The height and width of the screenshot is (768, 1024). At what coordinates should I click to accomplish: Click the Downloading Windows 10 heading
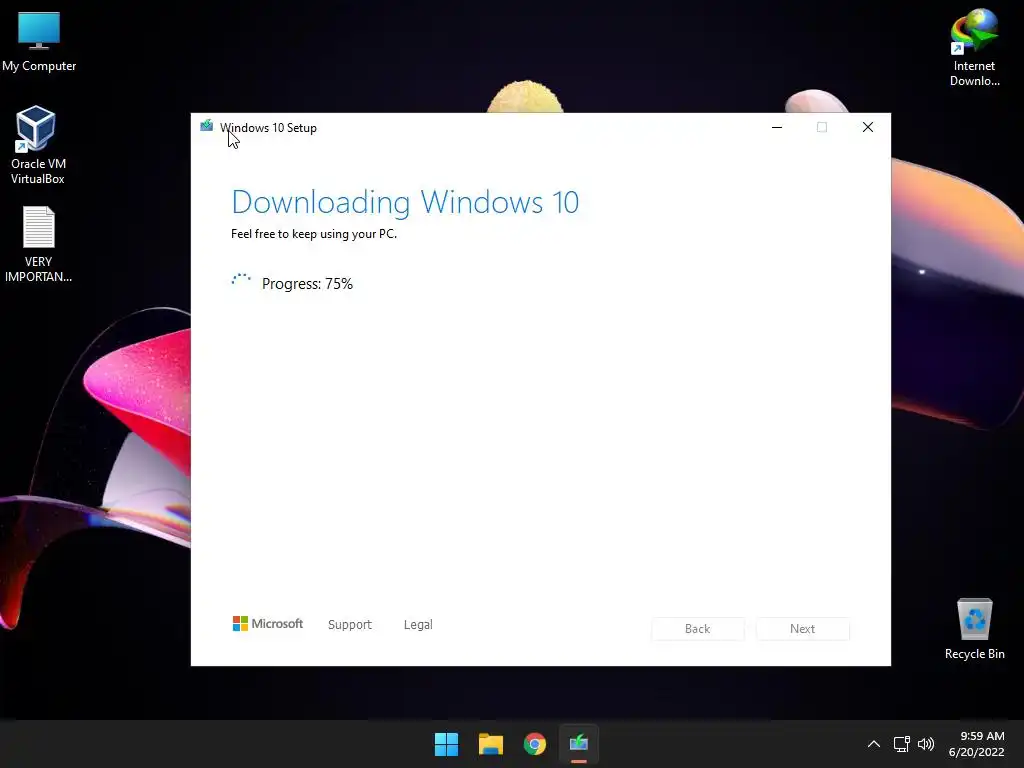(x=405, y=202)
